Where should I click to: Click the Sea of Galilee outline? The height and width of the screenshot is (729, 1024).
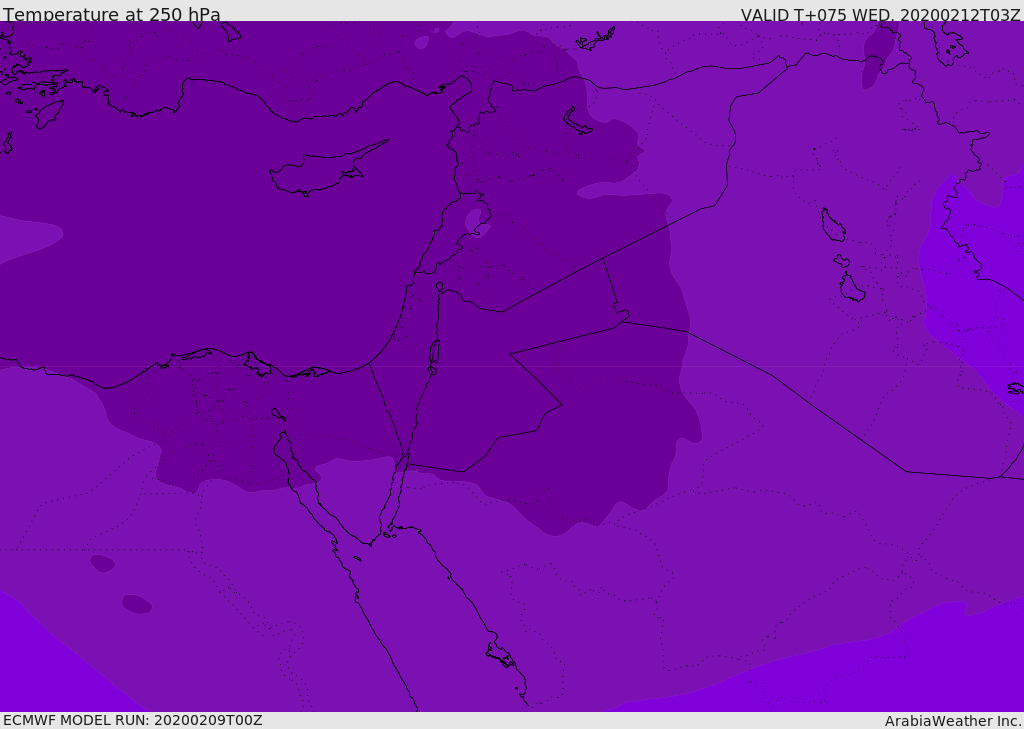439,287
